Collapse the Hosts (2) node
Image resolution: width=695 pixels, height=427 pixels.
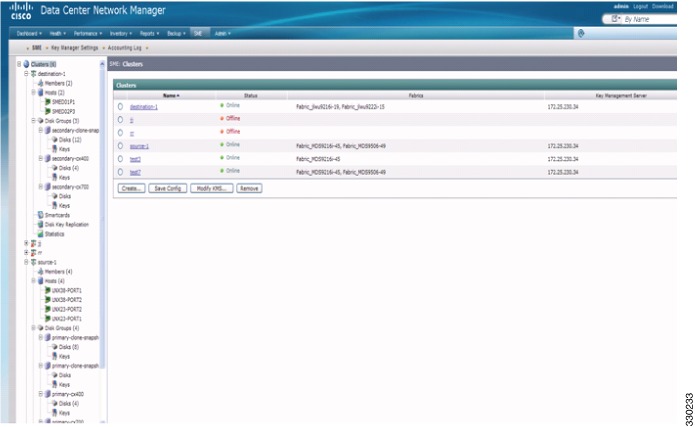33,93
